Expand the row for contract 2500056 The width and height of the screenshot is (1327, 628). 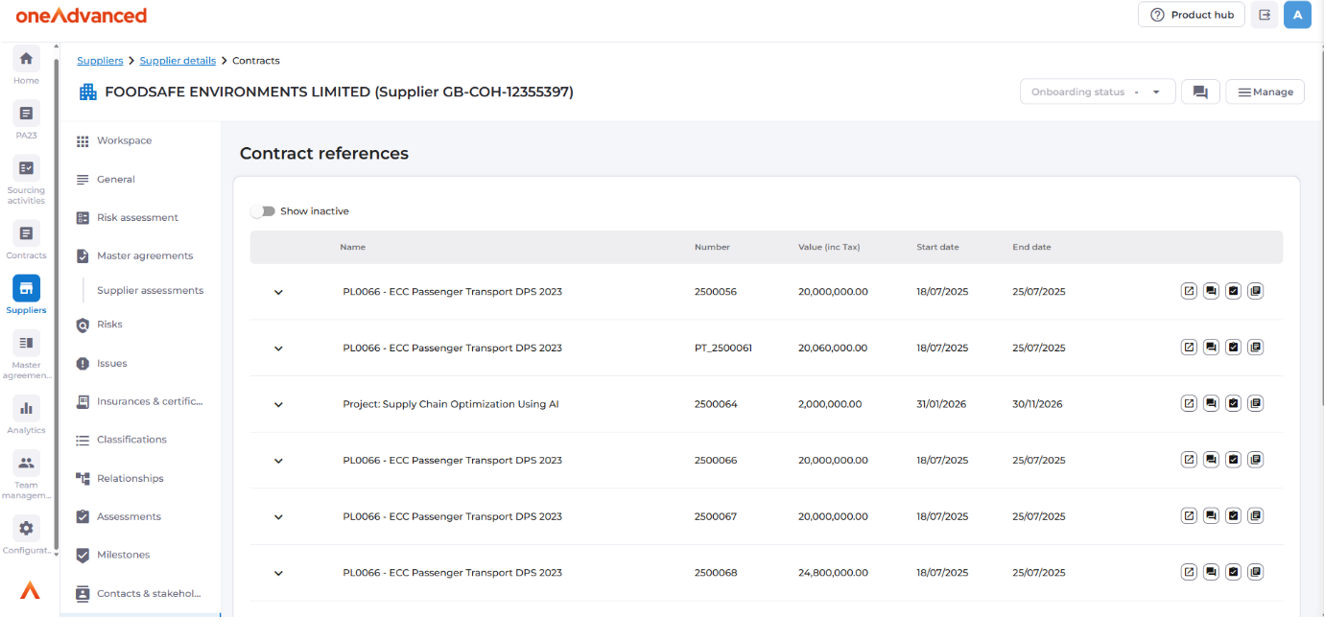279,292
